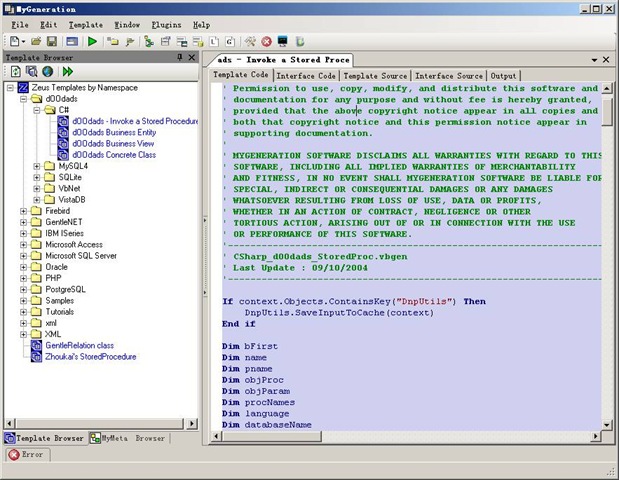Screen dimensions: 619x480
Task: Click the globe icon in Template Browser
Action: [47, 71]
